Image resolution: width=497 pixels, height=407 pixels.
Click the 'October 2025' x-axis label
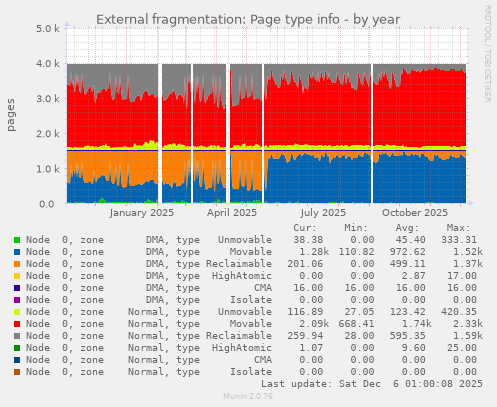pos(415,213)
